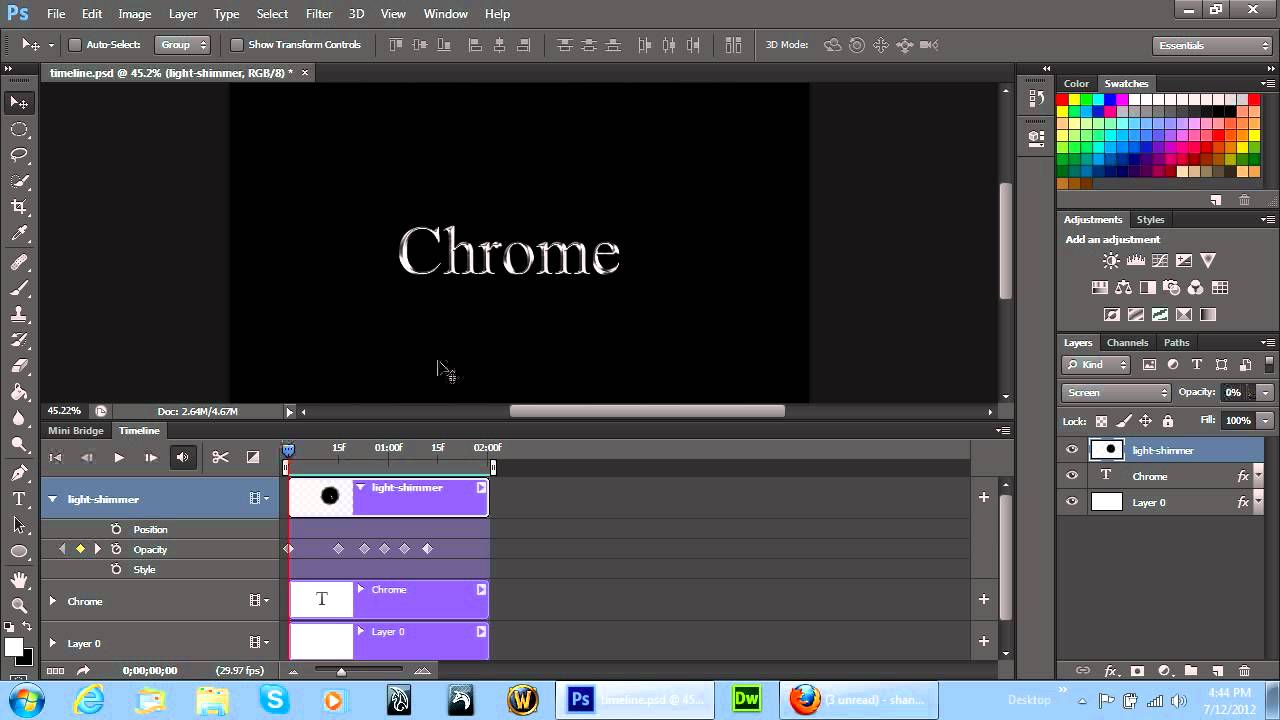Click the timeline zoom slider
Image resolution: width=1280 pixels, height=720 pixels.
coord(341,671)
